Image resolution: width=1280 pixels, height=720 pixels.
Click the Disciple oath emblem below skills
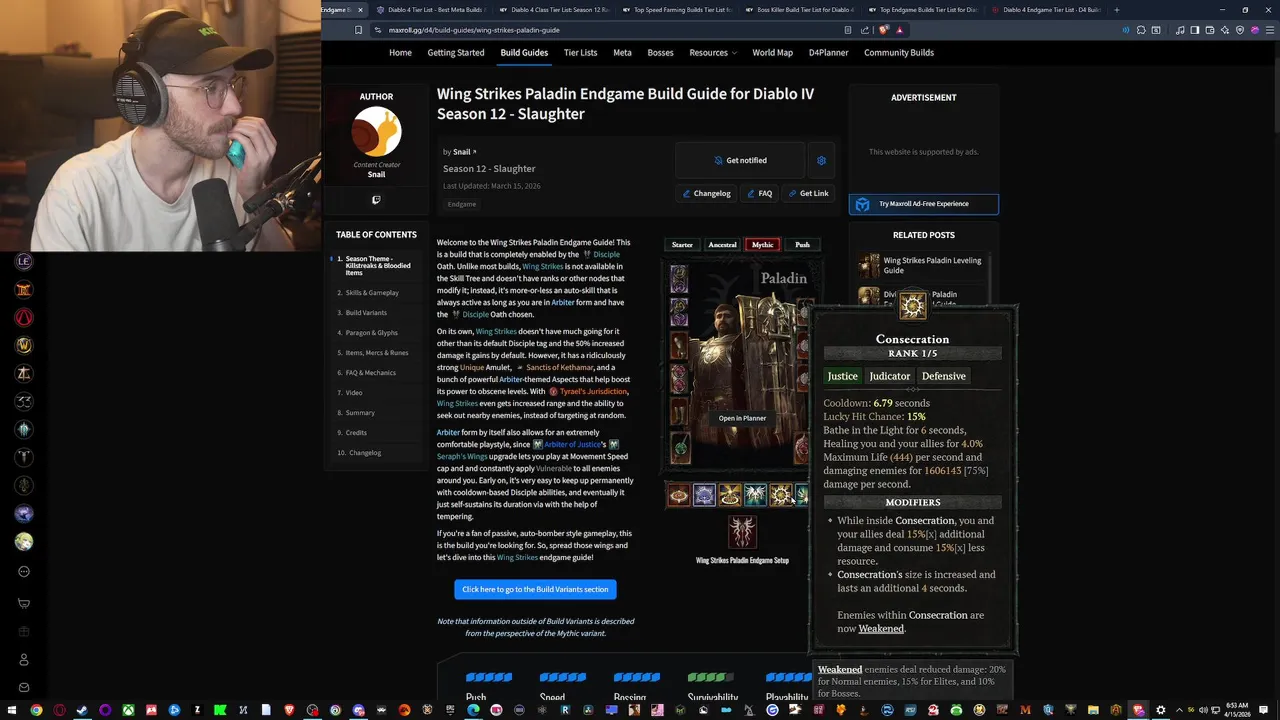(x=742, y=532)
